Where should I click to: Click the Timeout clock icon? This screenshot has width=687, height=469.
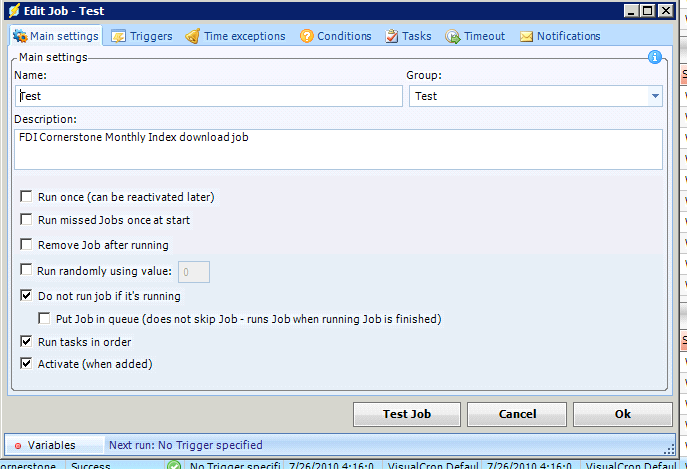point(453,36)
